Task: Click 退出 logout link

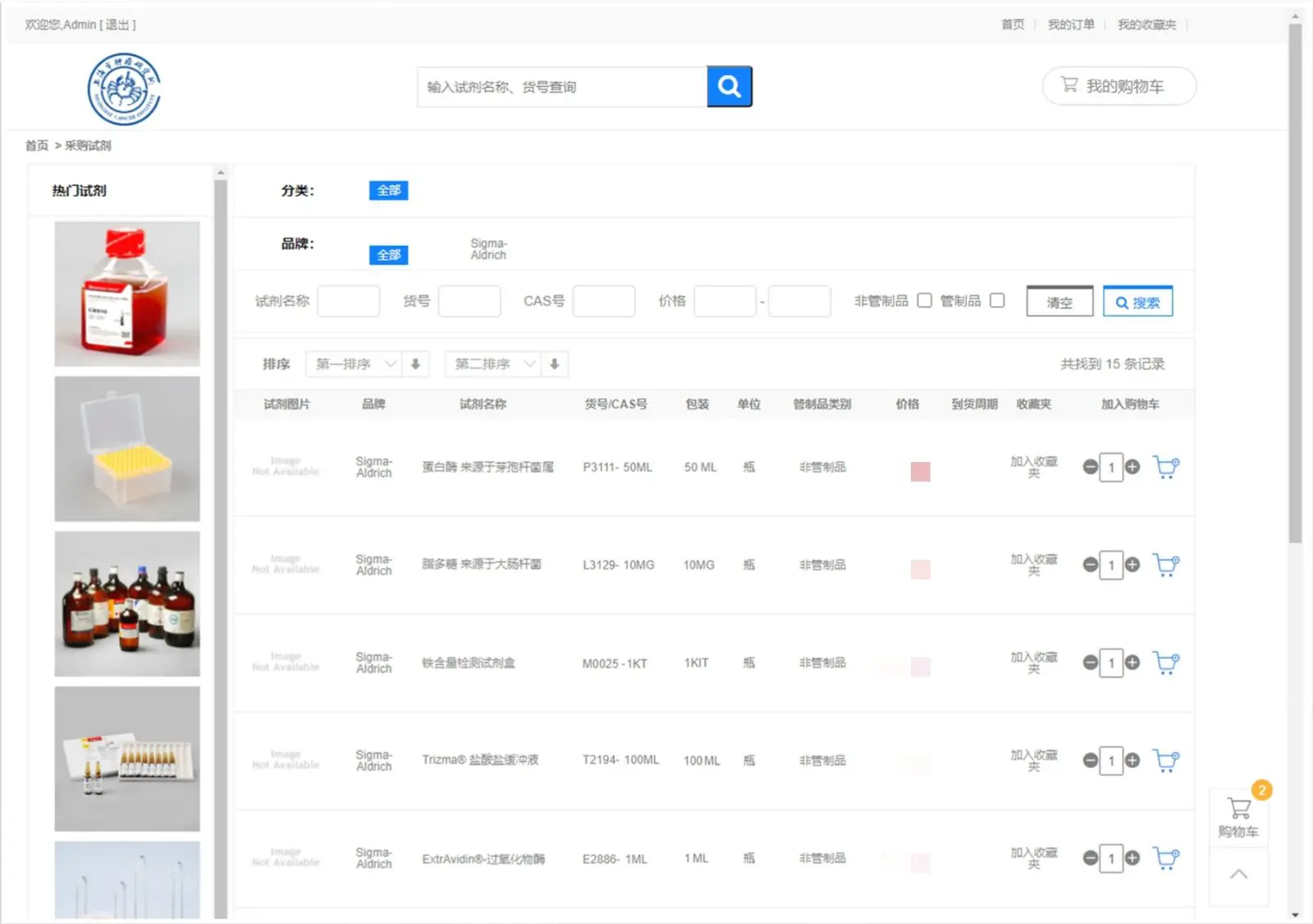Action: coord(117,25)
